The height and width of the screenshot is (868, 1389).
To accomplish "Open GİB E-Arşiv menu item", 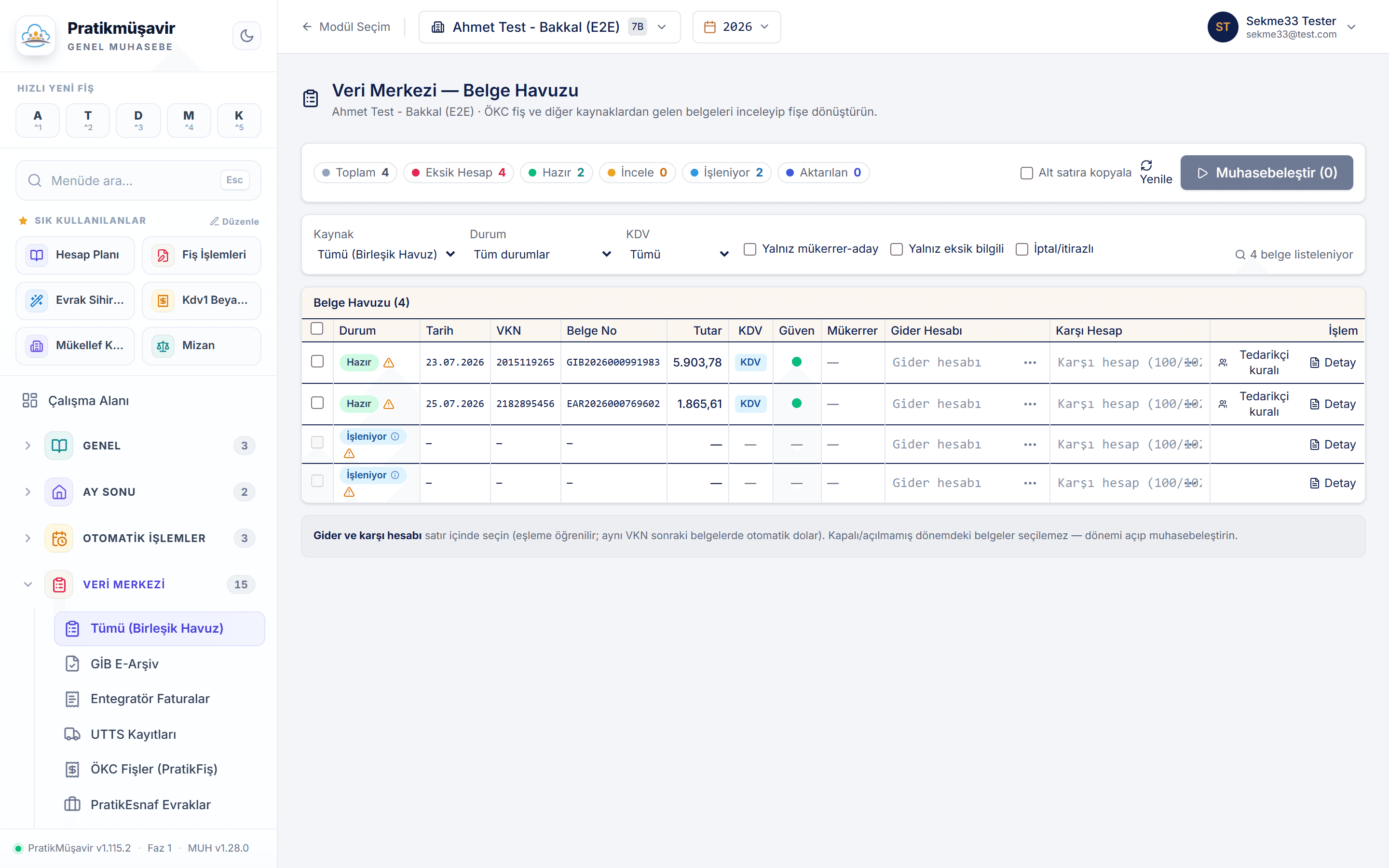I will coord(160,664).
